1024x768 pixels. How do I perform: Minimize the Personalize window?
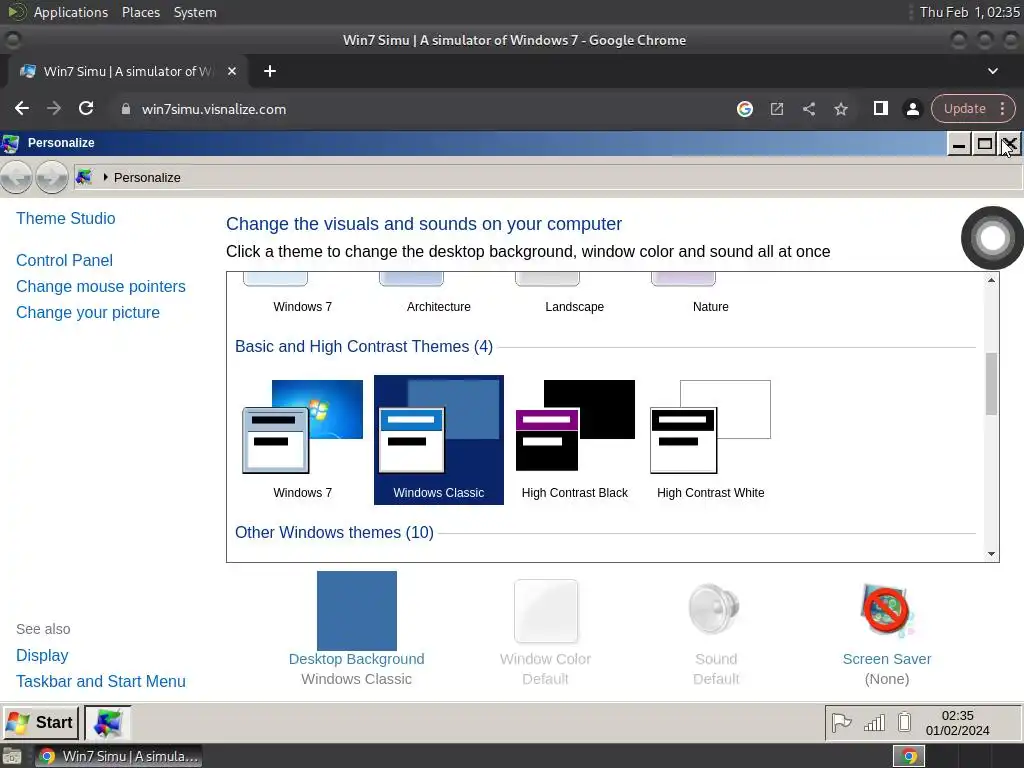959,144
